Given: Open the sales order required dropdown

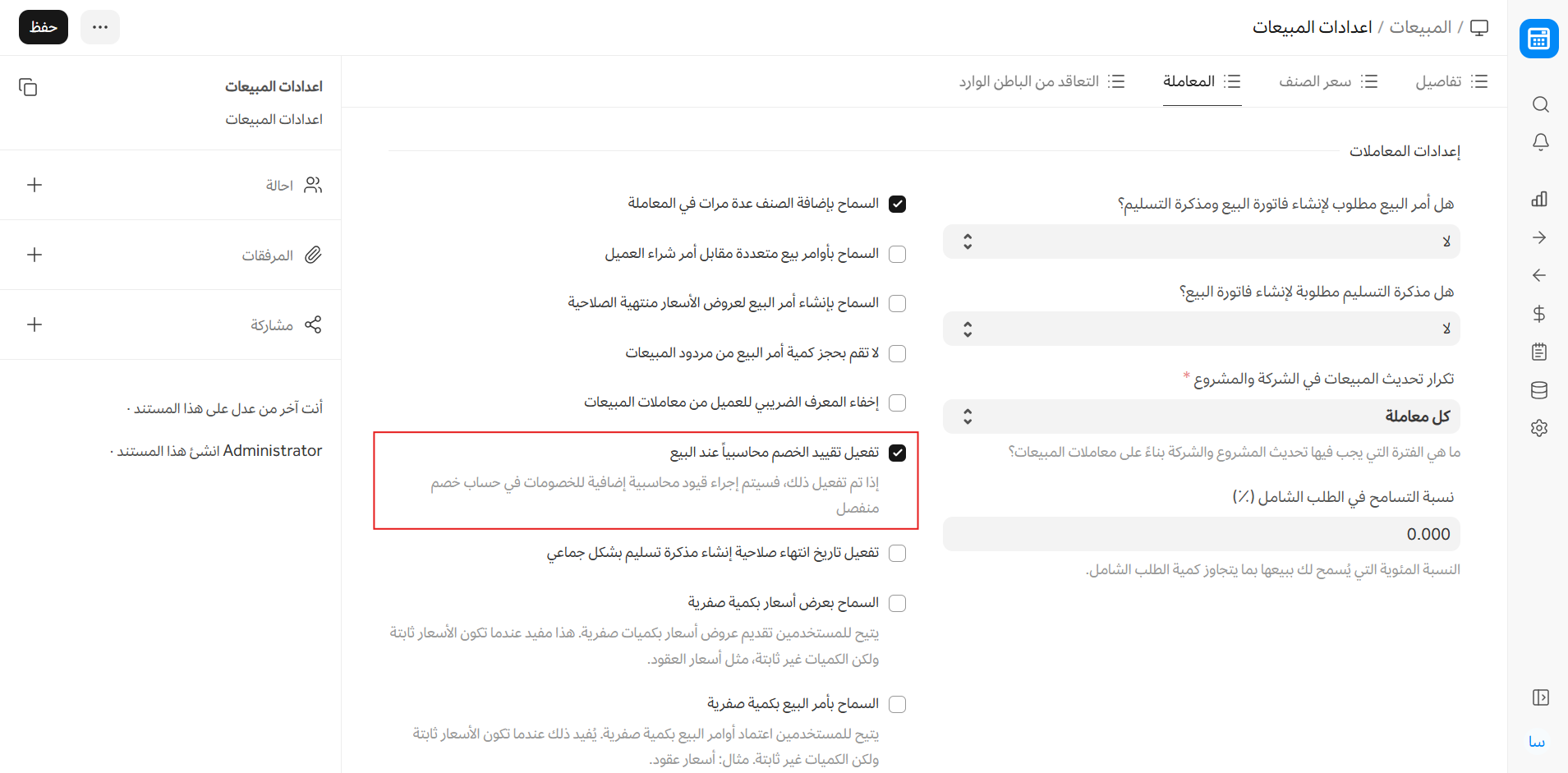Looking at the screenshot, I should tap(1201, 242).
